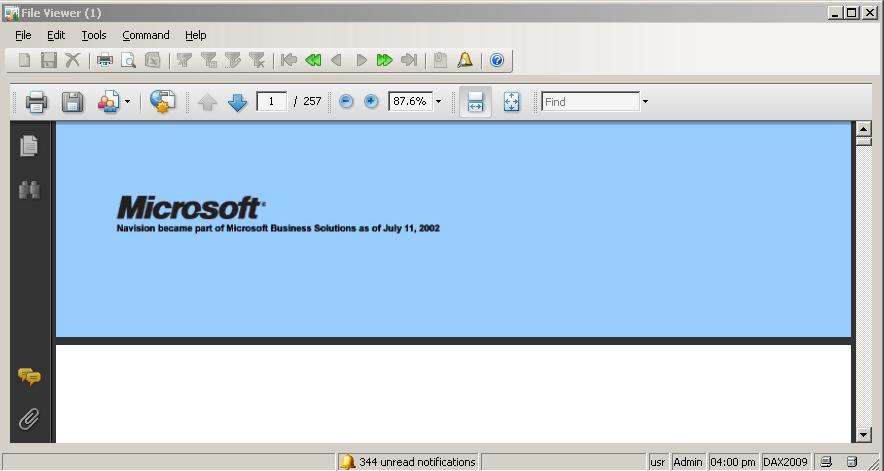This screenshot has width=884, height=471.
Task: Open the binoculars Search panel in sidebar
Action: (x=29, y=190)
